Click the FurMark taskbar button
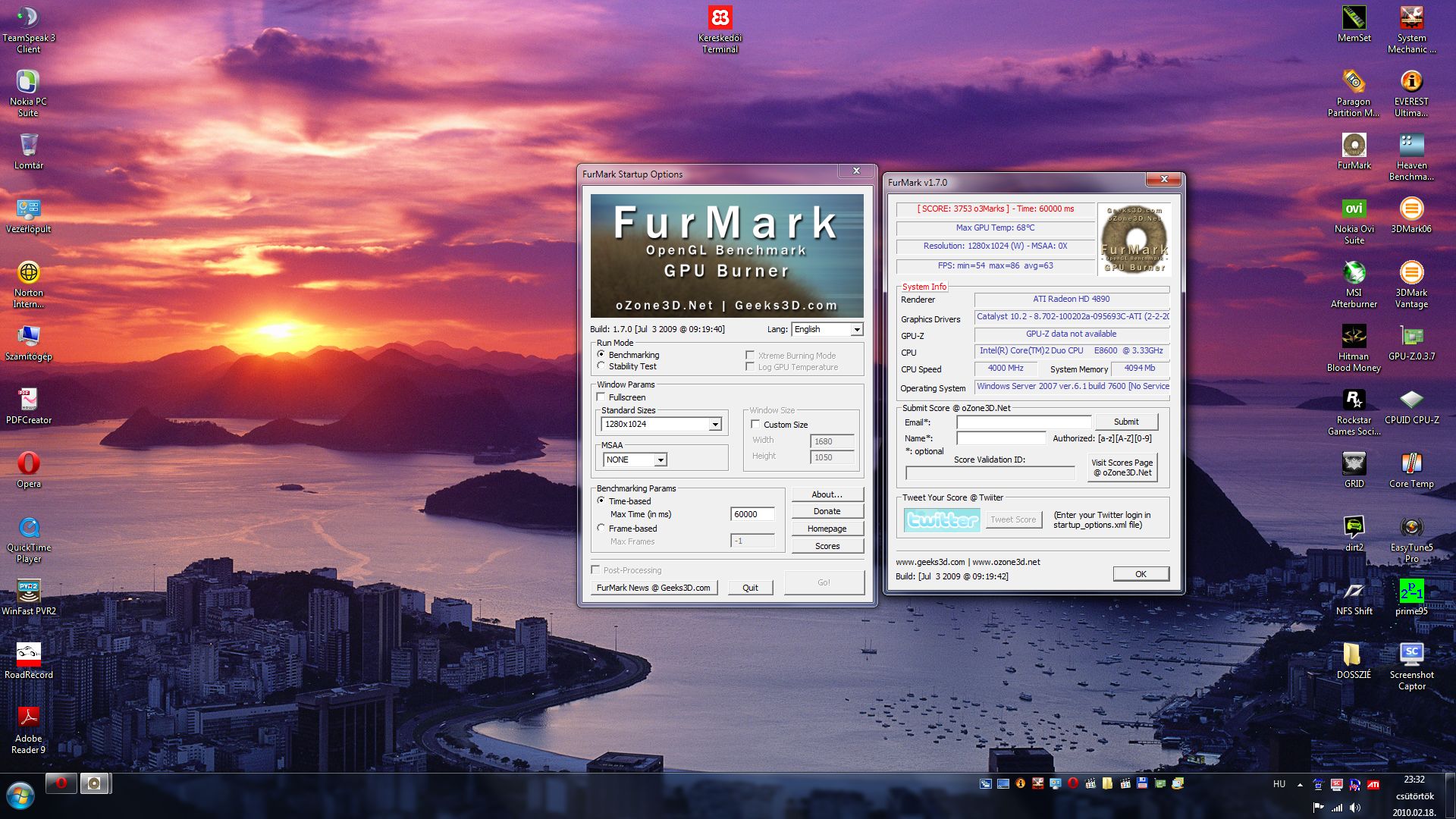 click(94, 783)
